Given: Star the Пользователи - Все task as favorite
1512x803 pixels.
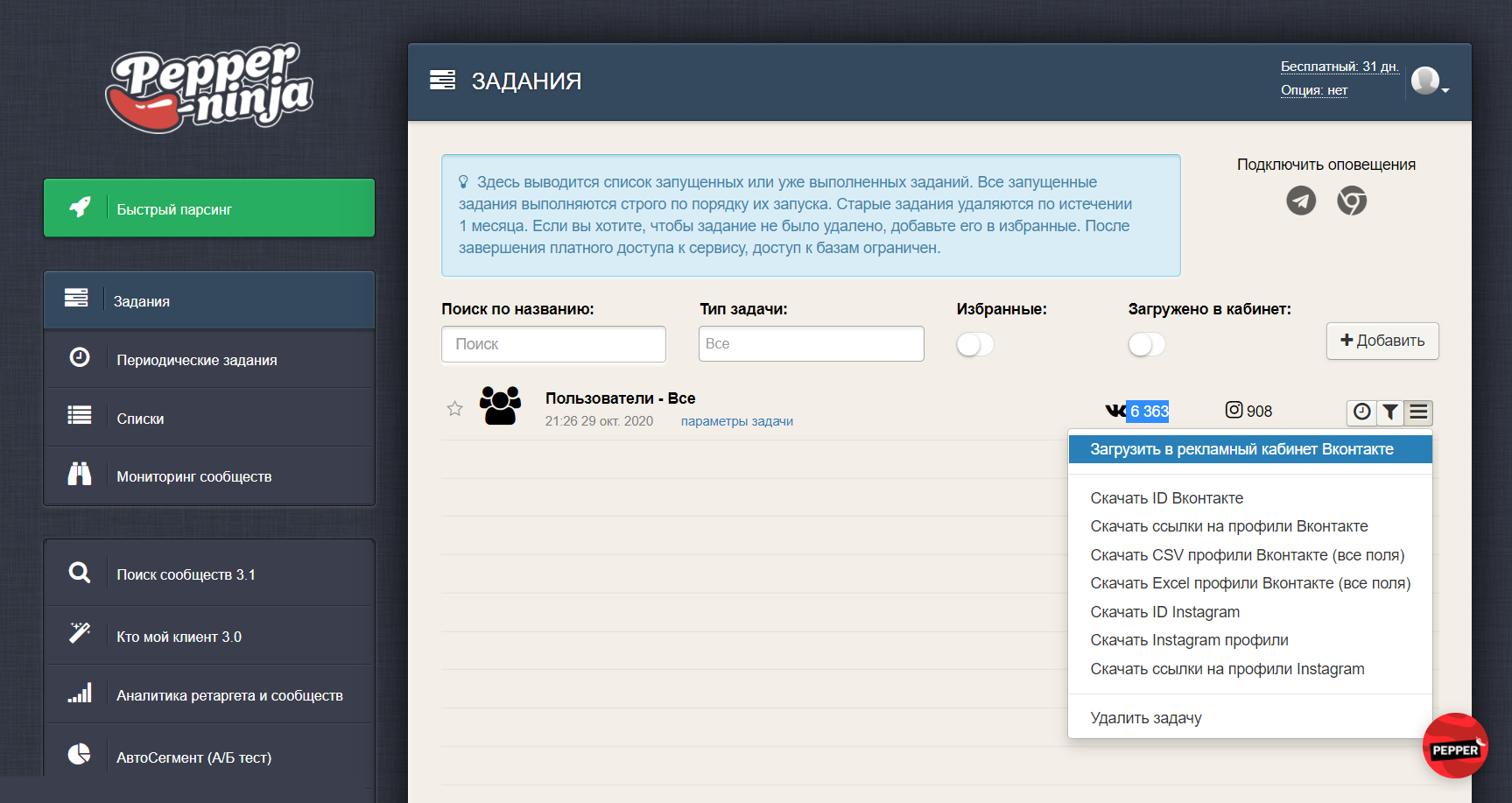Looking at the screenshot, I should [455, 409].
